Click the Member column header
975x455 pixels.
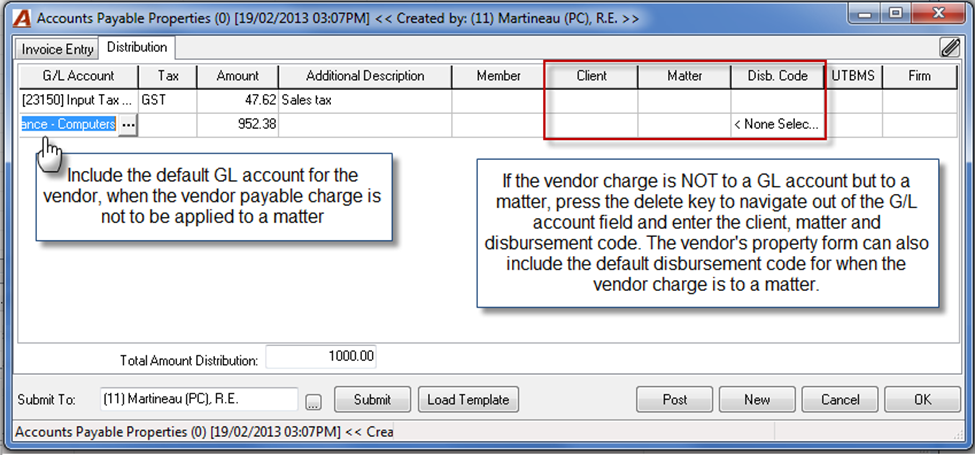(499, 76)
